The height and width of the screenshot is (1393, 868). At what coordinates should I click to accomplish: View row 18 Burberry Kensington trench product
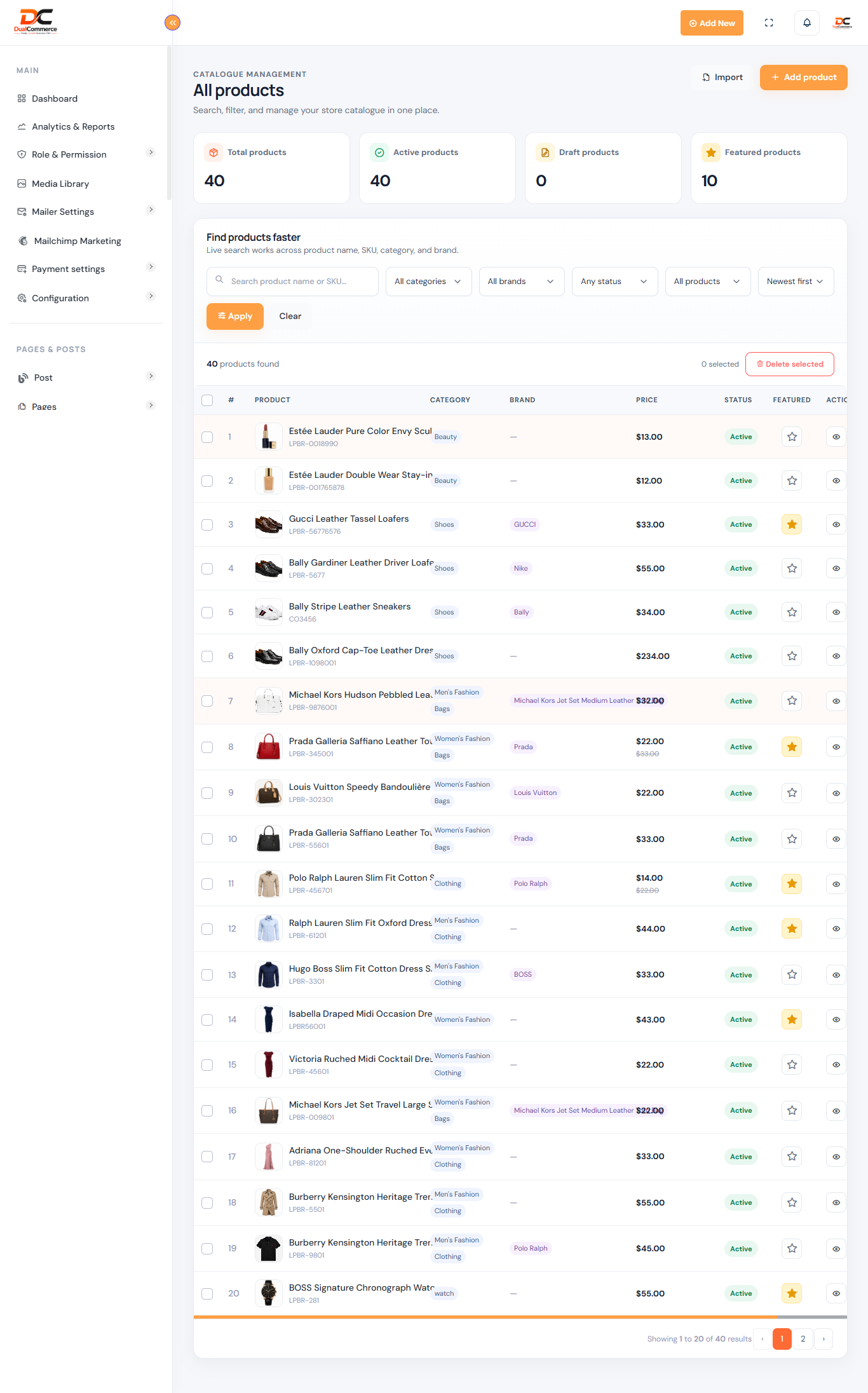click(836, 1202)
